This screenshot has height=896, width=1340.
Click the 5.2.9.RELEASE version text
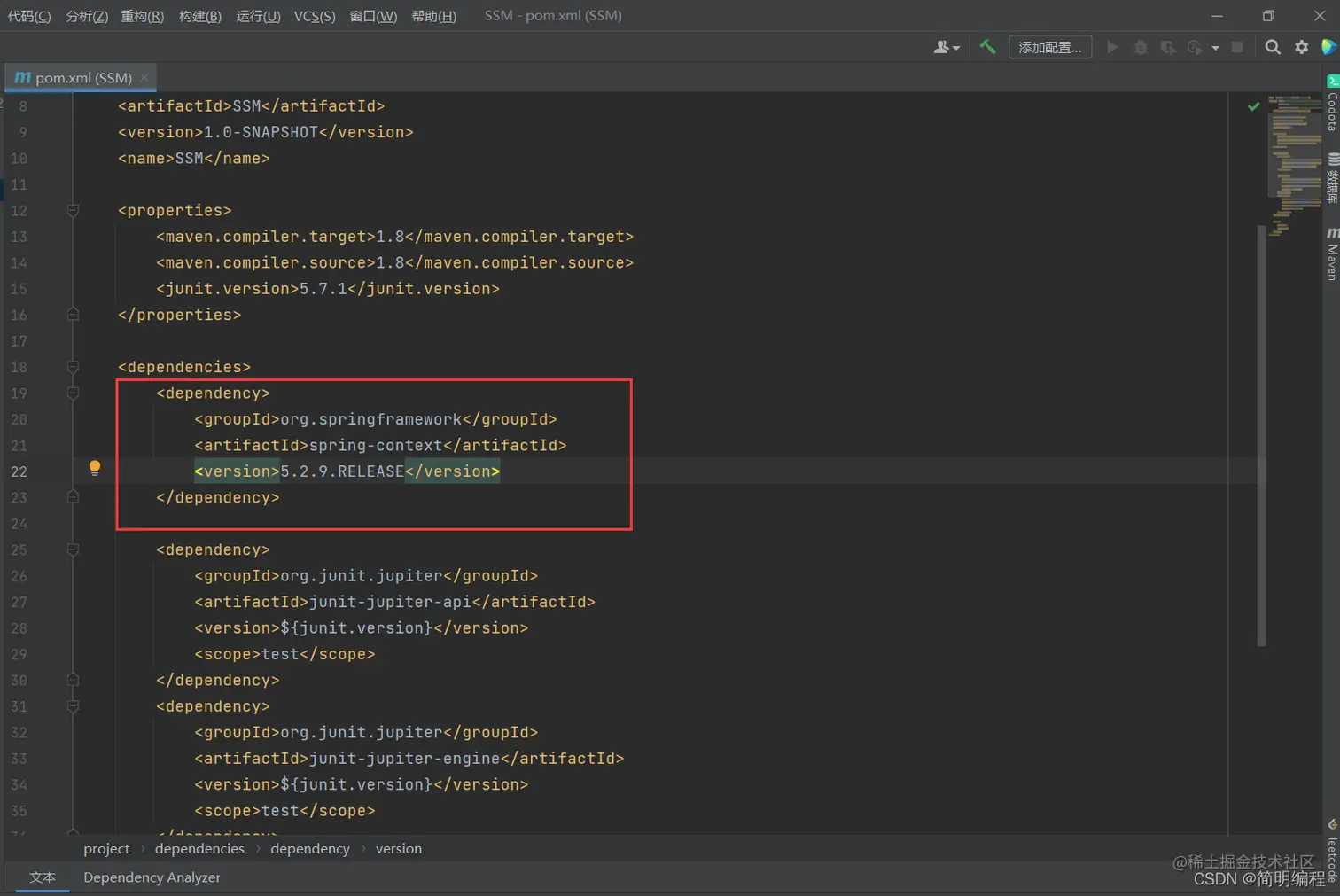[x=342, y=471]
